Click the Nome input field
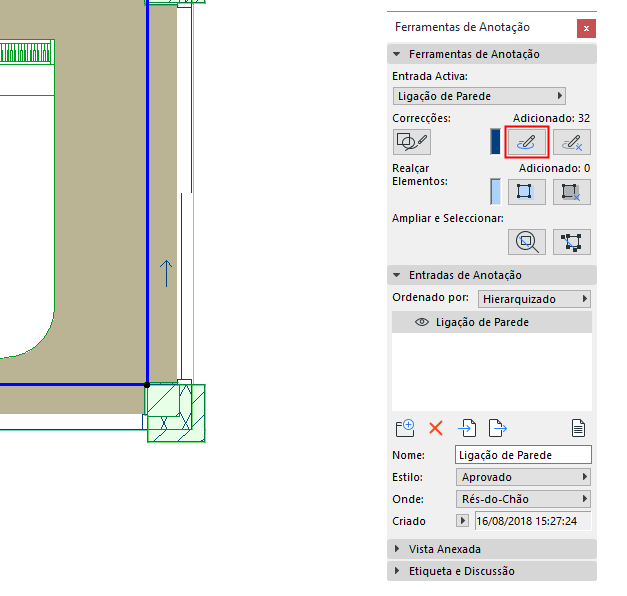 tap(523, 455)
